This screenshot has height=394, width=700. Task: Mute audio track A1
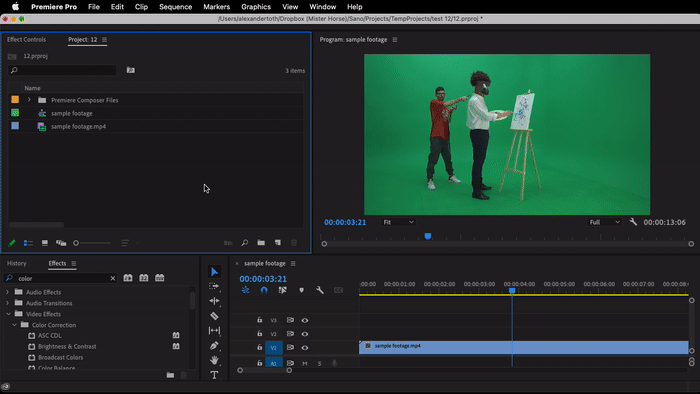[x=304, y=363]
